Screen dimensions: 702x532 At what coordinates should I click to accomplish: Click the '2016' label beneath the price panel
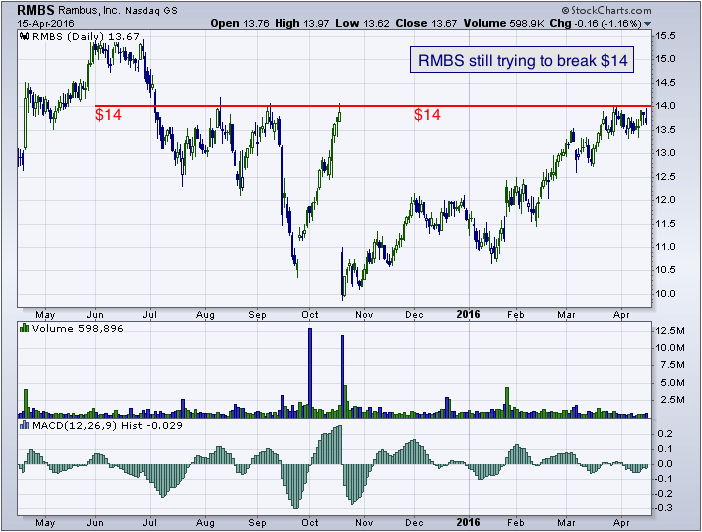(x=468, y=314)
